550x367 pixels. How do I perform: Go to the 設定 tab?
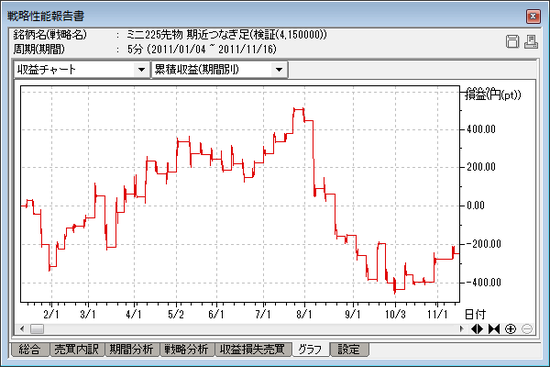349,349
